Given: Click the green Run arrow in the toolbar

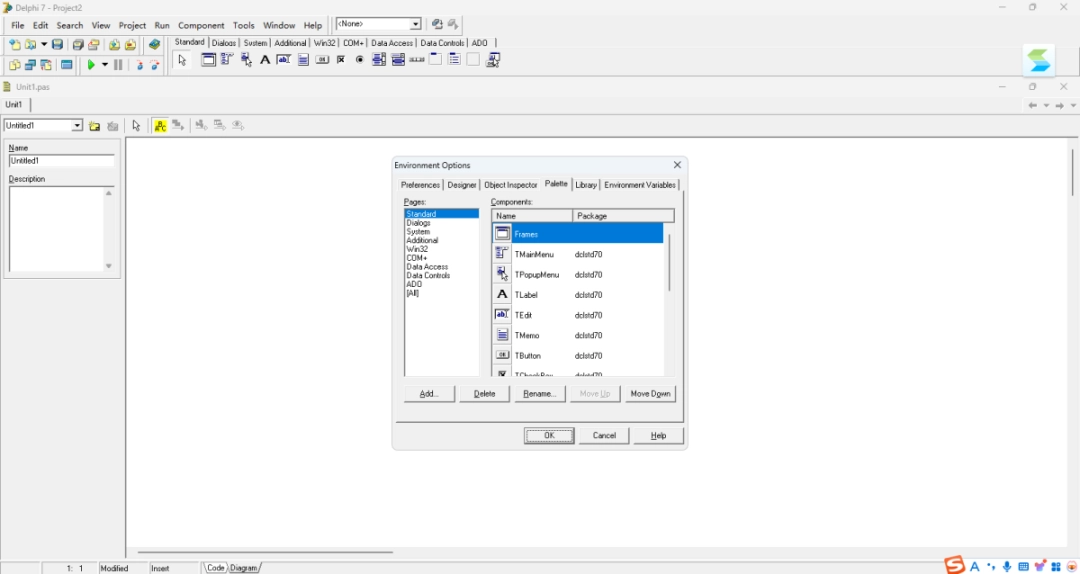Looking at the screenshot, I should coord(91,65).
